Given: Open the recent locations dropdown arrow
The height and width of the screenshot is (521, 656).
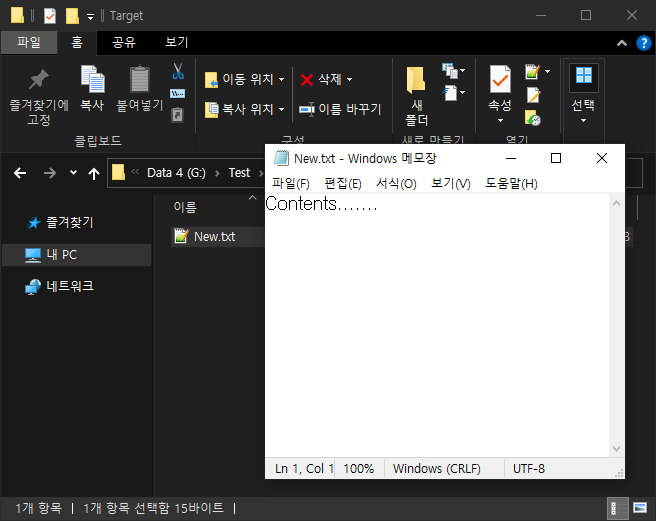Looking at the screenshot, I should point(73,172).
